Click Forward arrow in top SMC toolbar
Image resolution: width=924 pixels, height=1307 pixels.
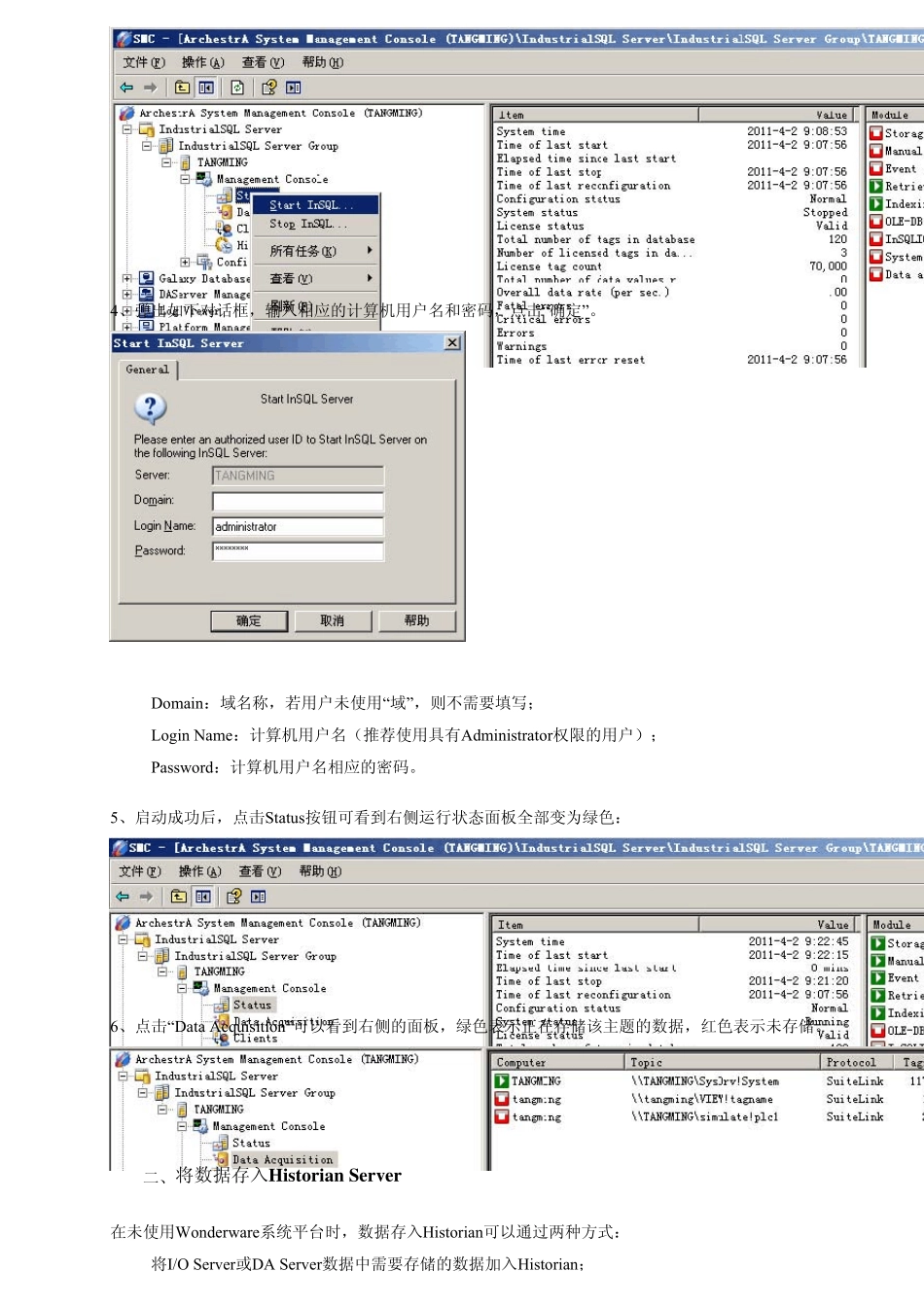pos(150,88)
